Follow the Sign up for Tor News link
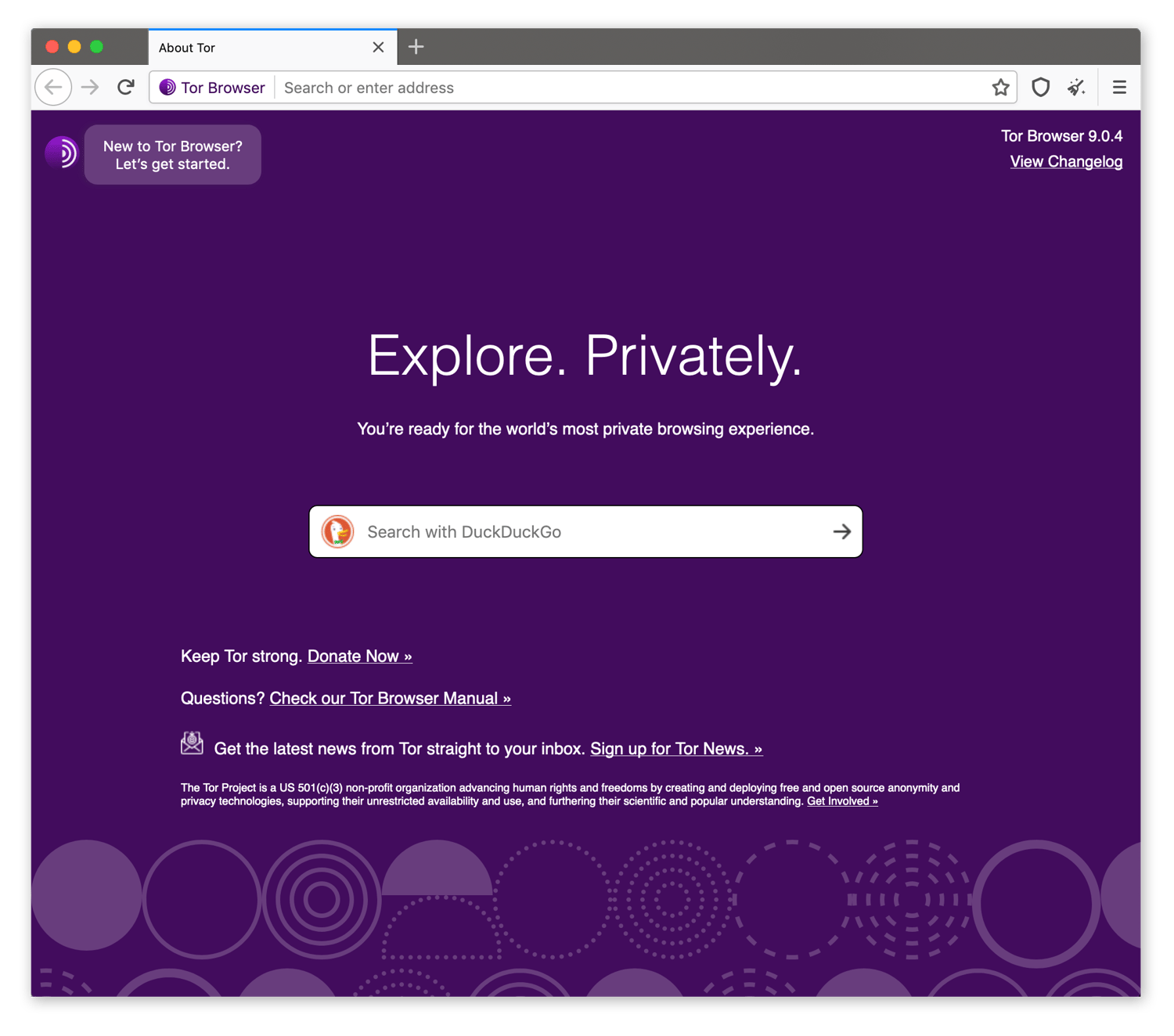This screenshot has width=1174, height=1036. click(x=676, y=749)
